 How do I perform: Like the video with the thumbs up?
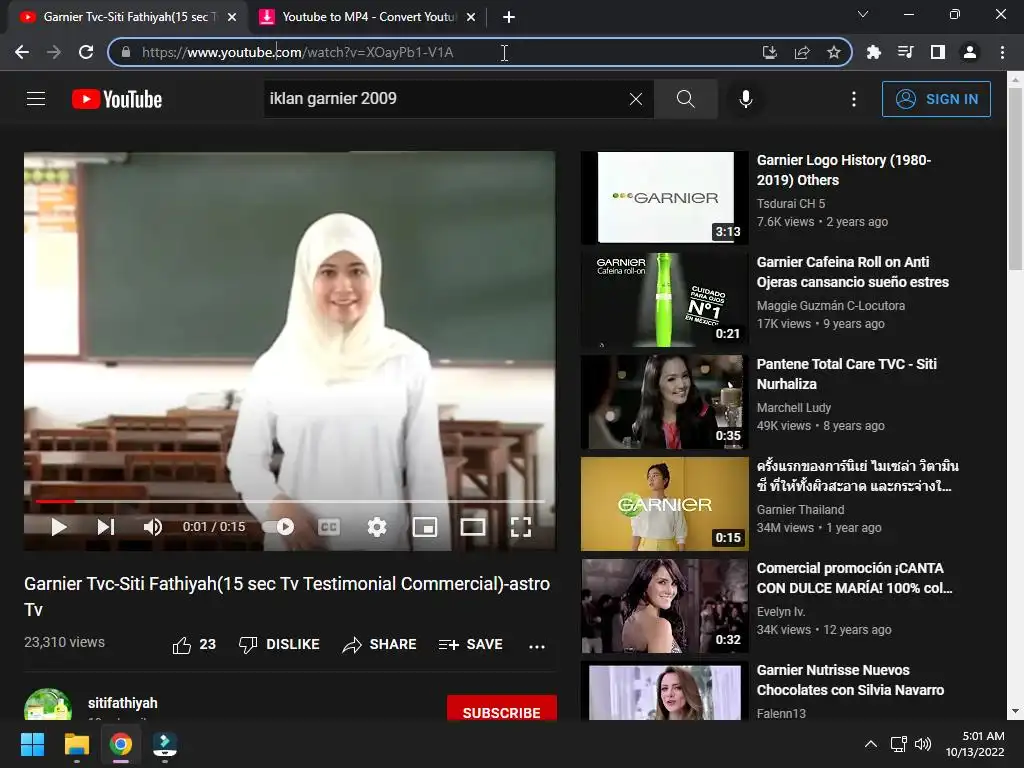[194, 645]
